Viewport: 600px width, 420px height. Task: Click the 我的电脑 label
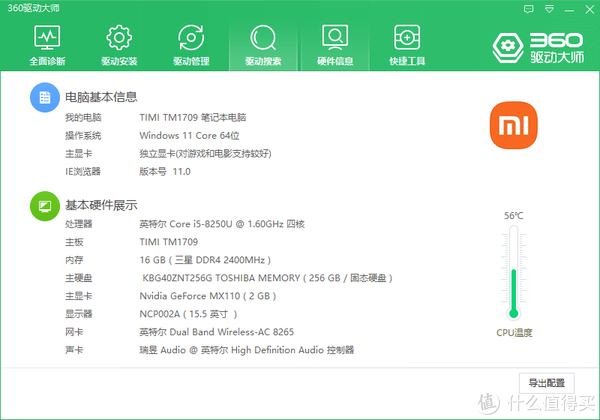(83, 117)
